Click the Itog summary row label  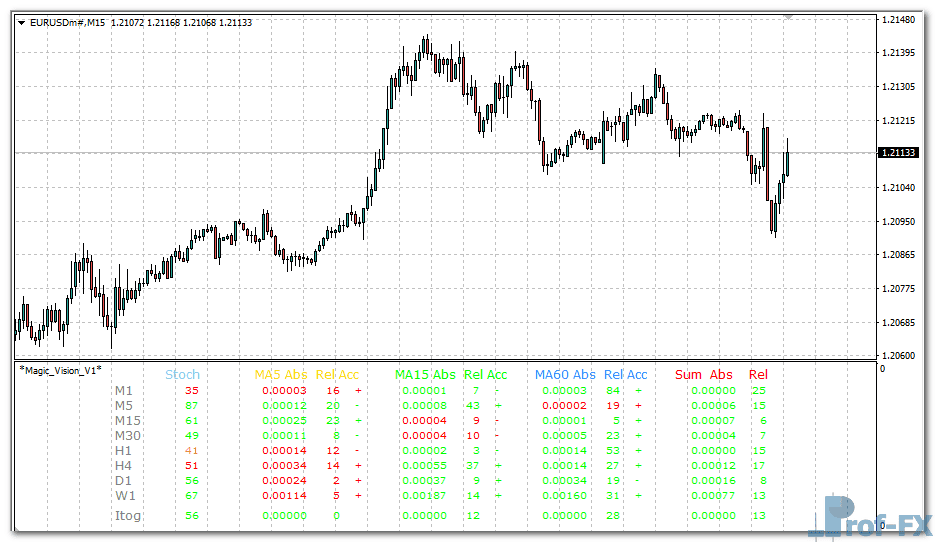(128, 516)
